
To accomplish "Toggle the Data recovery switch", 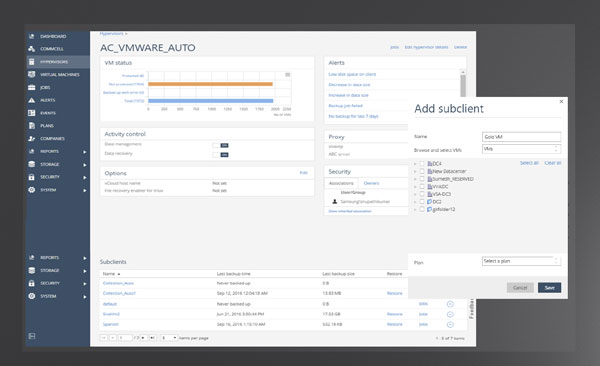I will point(220,155).
